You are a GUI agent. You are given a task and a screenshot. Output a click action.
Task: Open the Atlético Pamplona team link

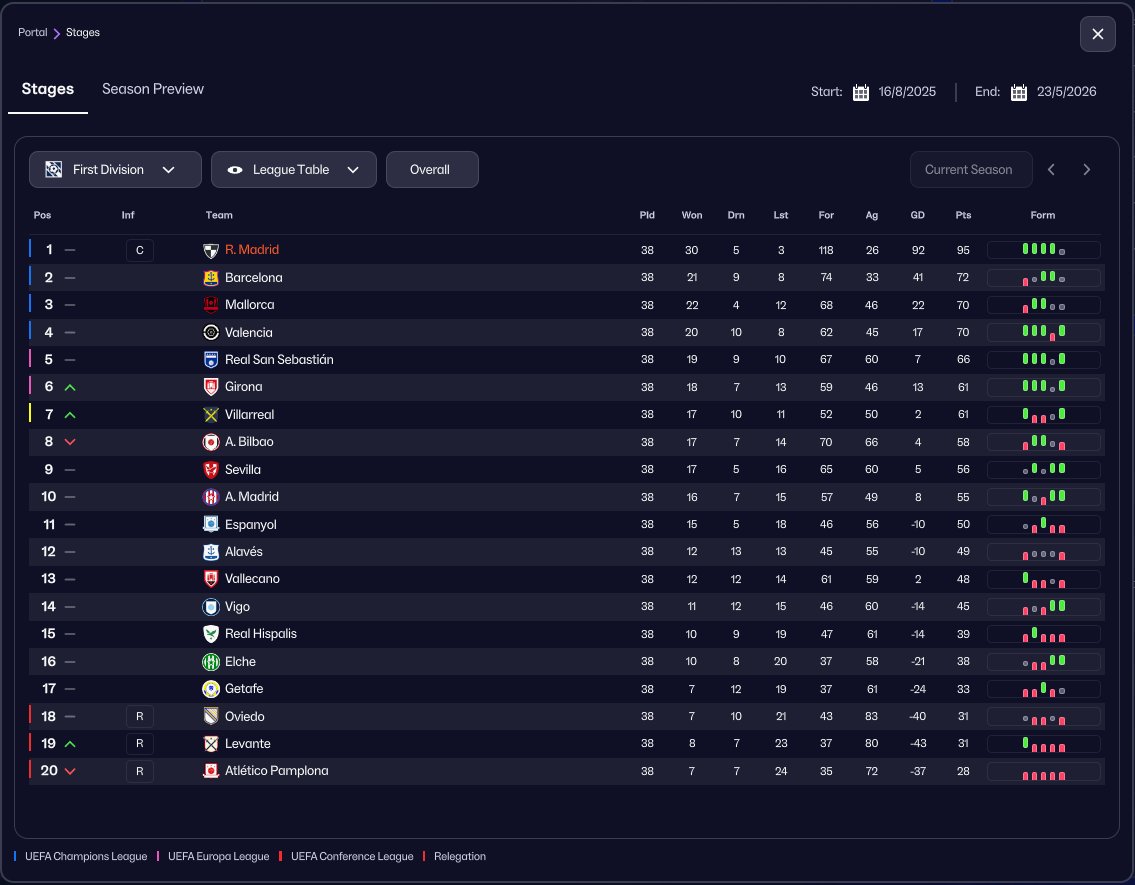(277, 771)
